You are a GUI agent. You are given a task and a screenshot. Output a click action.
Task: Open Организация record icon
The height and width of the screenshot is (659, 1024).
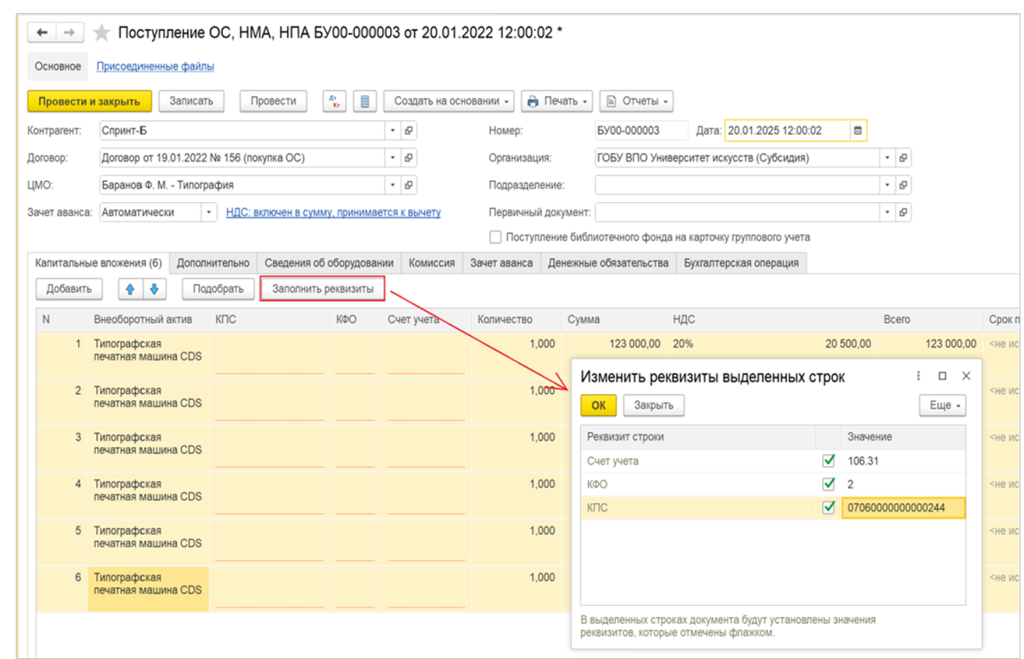coord(903,157)
